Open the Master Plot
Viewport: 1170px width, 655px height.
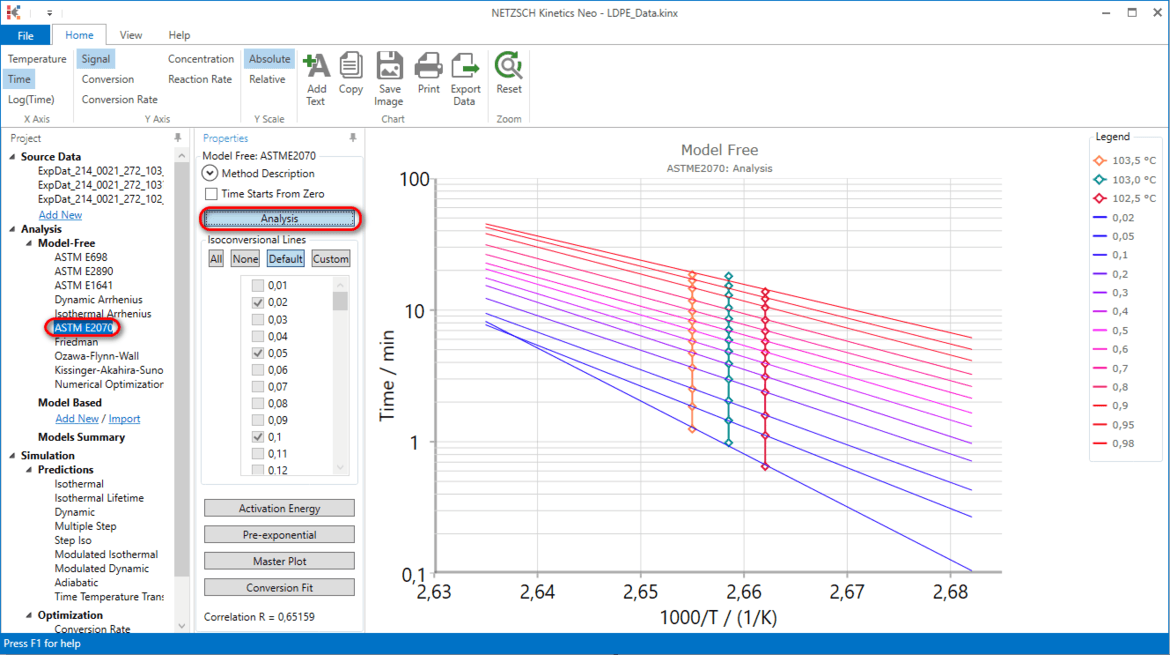(x=279, y=561)
